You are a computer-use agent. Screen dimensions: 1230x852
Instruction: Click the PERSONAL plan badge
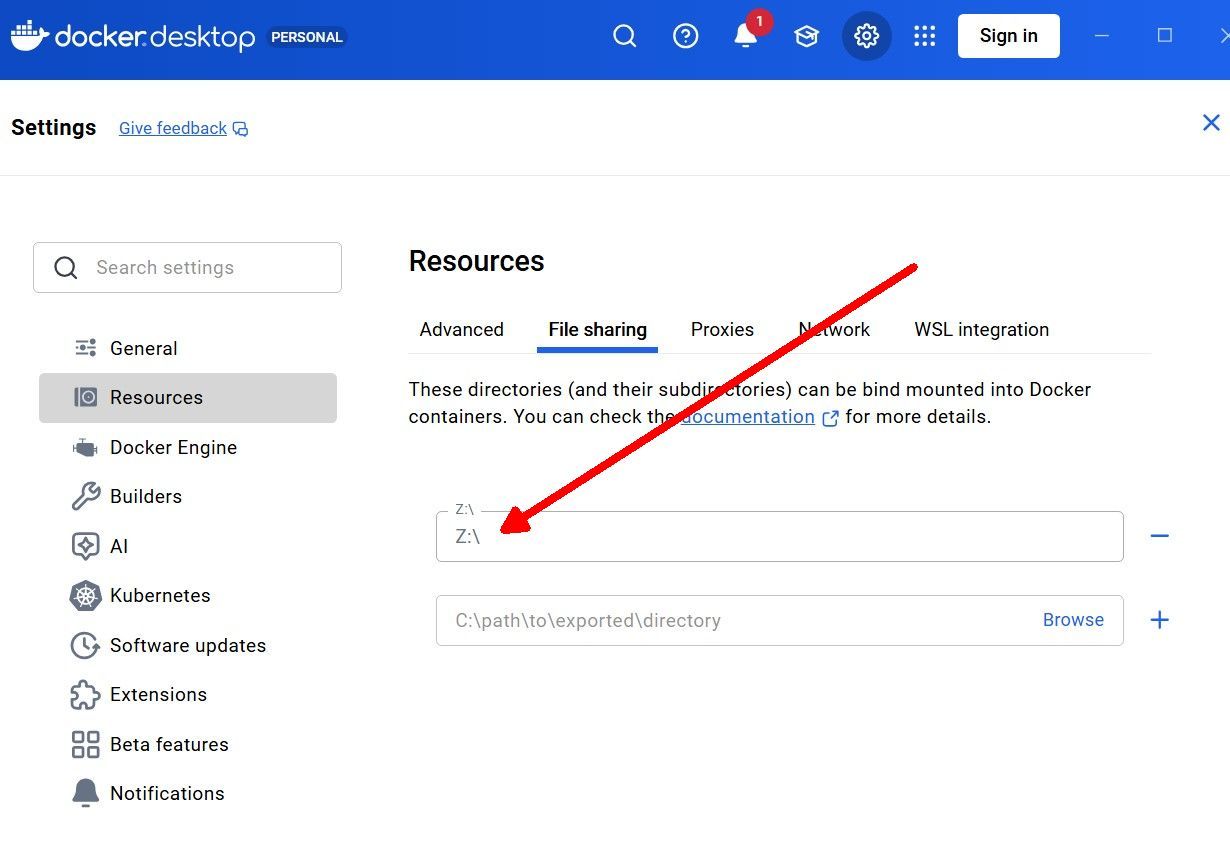306,37
